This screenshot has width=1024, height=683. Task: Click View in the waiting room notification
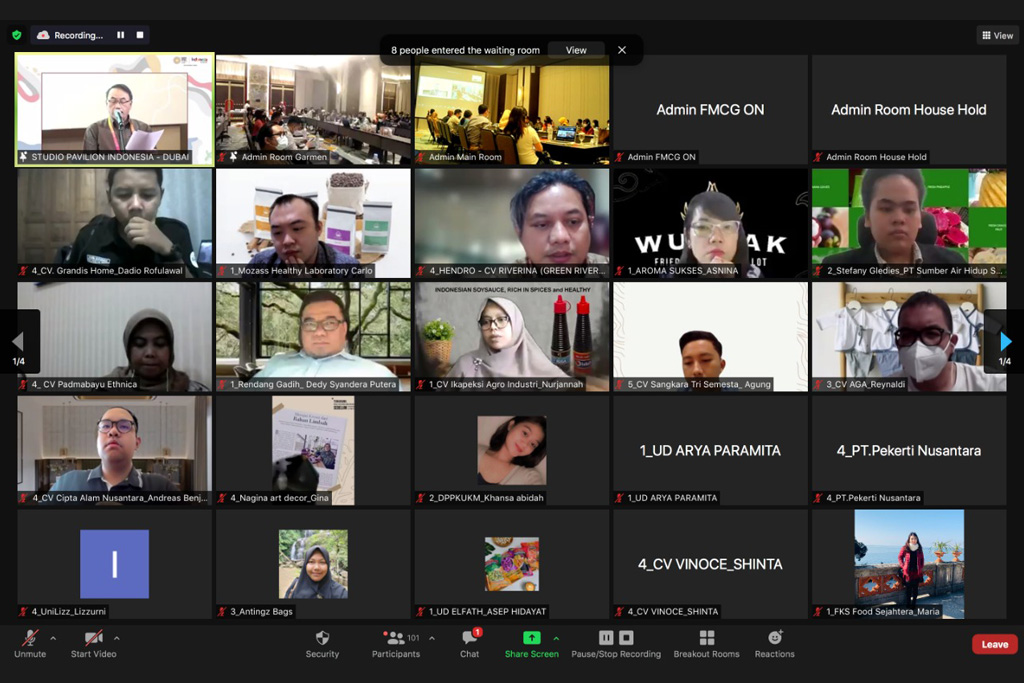click(576, 50)
